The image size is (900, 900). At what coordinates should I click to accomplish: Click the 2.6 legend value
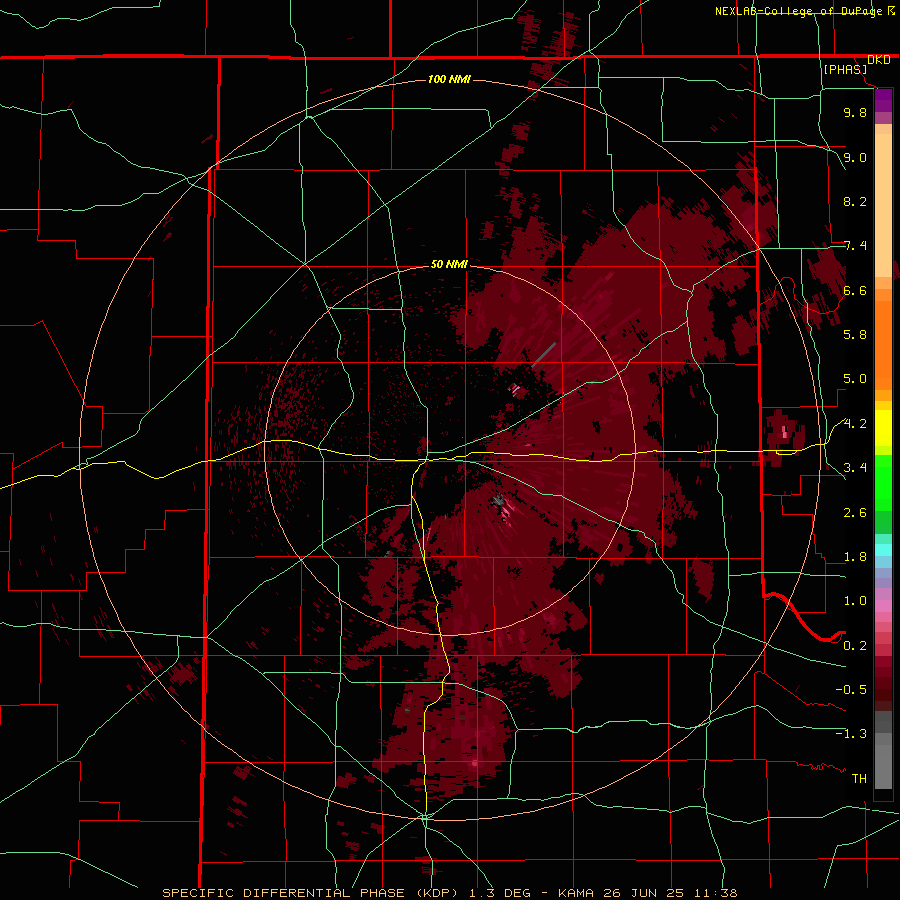tap(855, 513)
